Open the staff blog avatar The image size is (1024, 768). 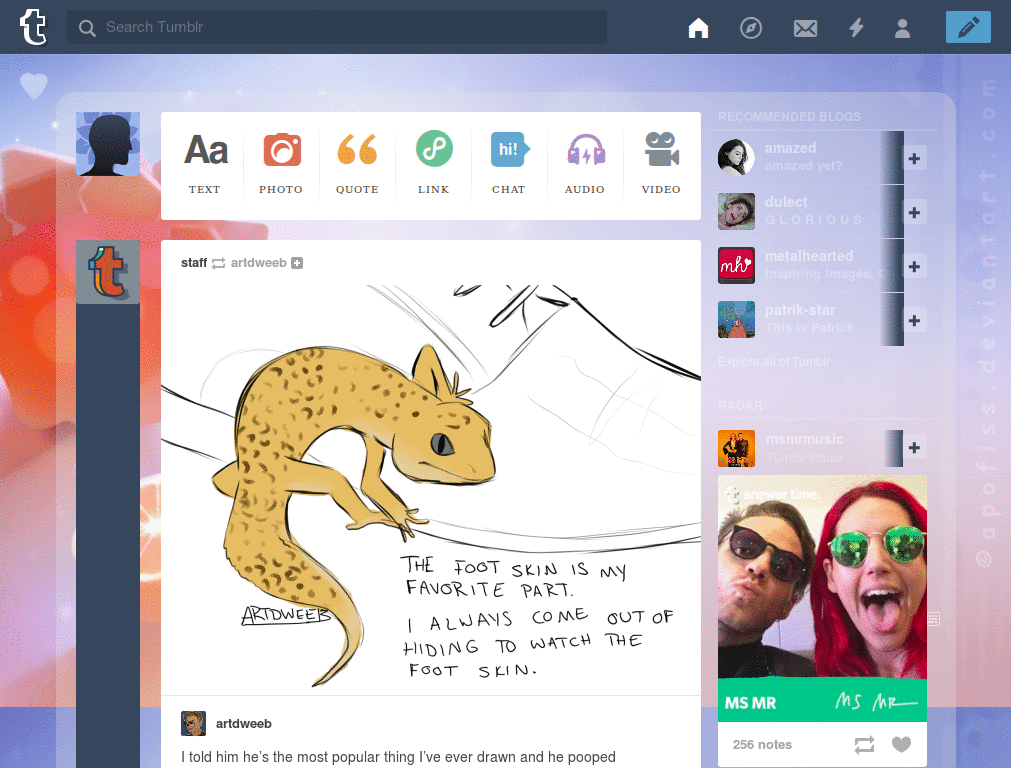tap(108, 272)
